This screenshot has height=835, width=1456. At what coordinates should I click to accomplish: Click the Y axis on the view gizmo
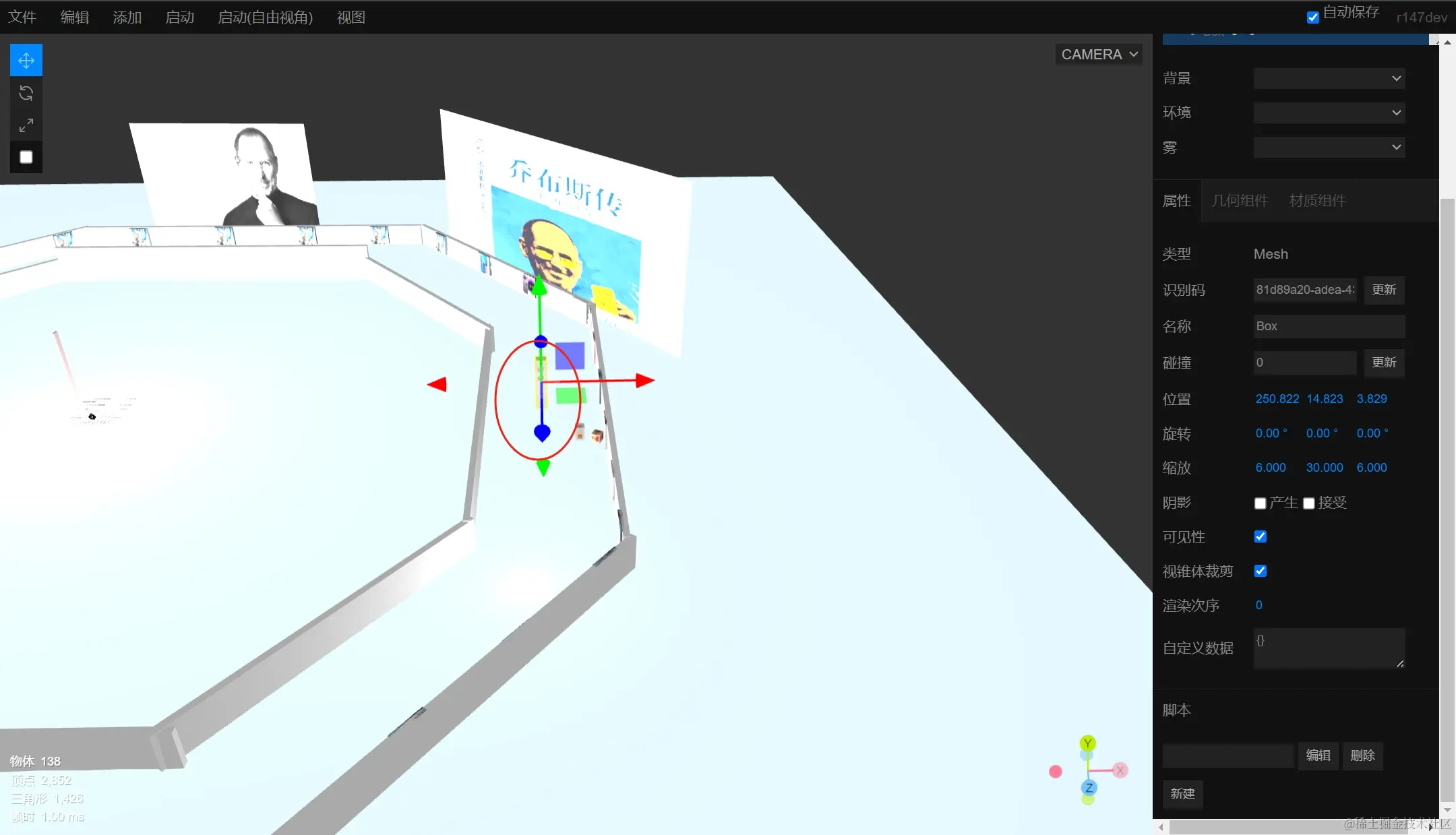click(x=1087, y=743)
